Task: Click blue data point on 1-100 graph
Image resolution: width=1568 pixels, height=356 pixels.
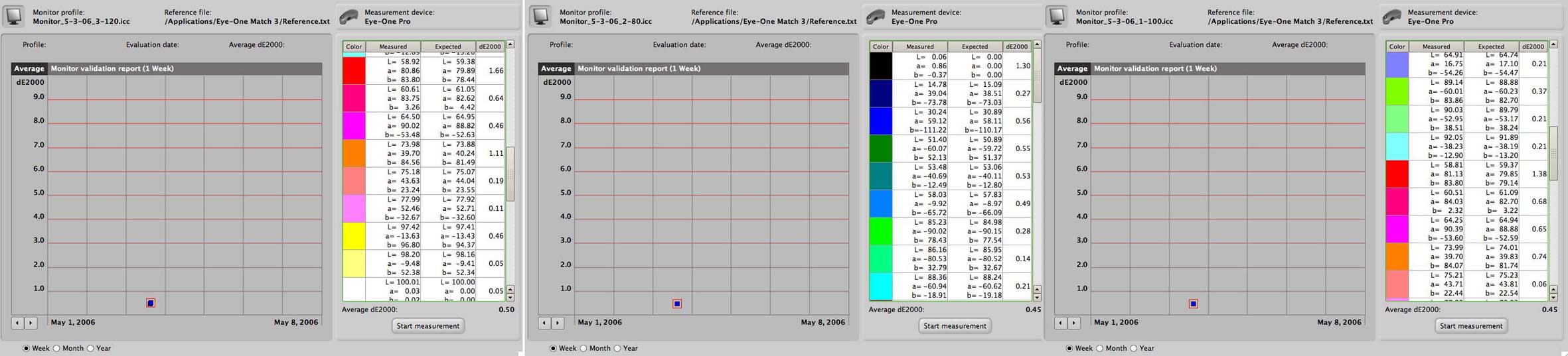Action: pos(1193,304)
